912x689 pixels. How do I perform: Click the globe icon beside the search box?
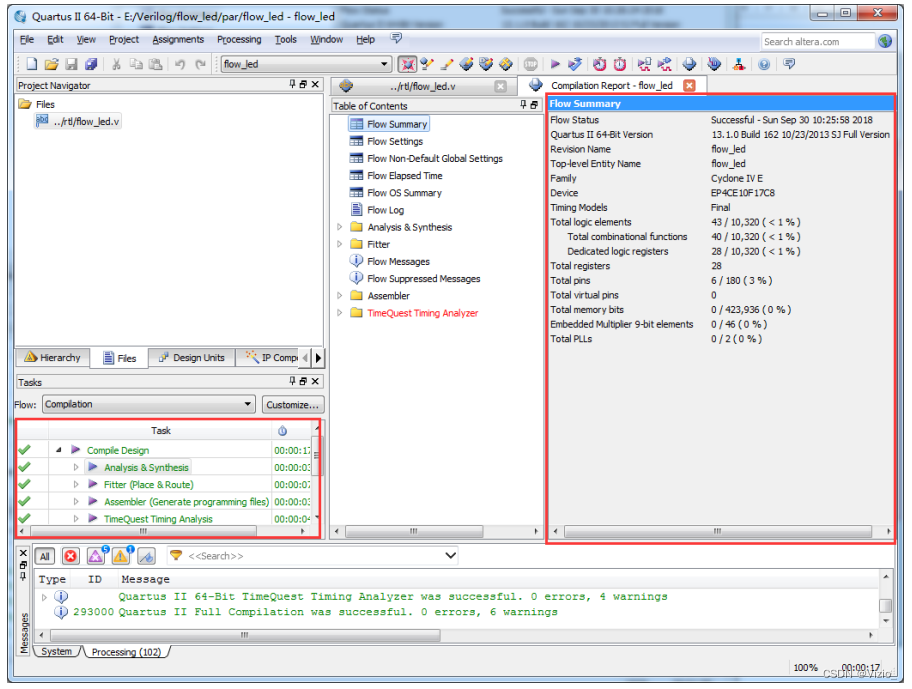[885, 41]
